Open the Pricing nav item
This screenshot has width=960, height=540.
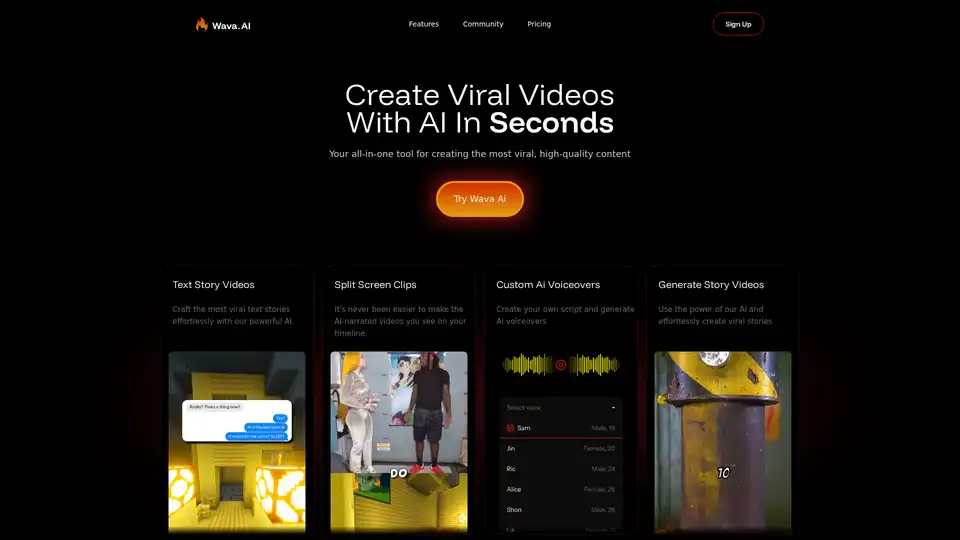pos(539,24)
